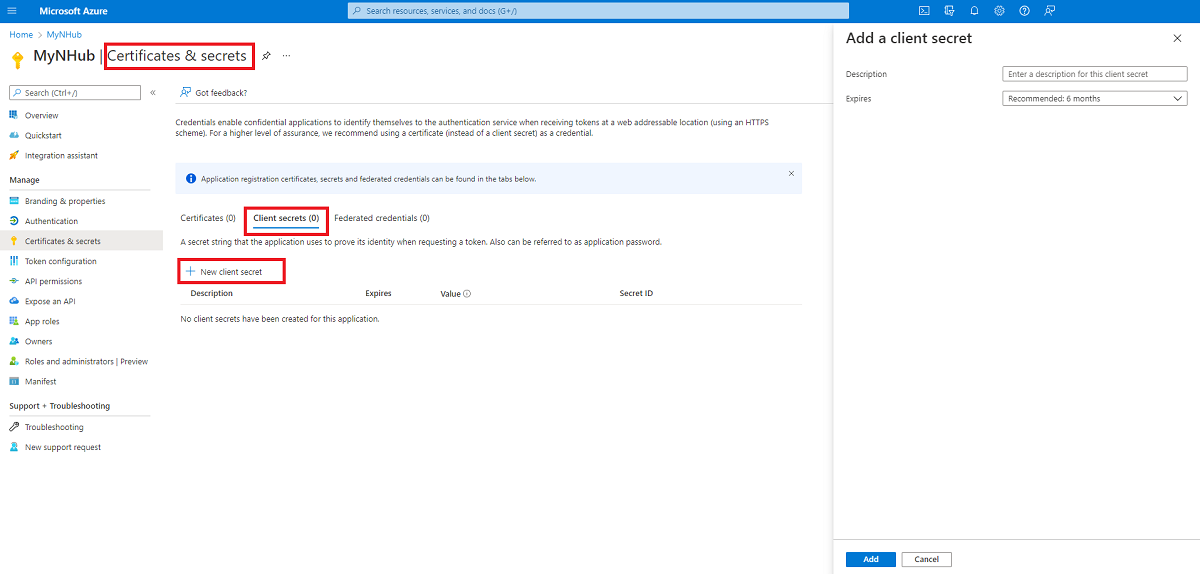Click the App roles icon
Screen dimensions: 1200x574
click(x=14, y=321)
